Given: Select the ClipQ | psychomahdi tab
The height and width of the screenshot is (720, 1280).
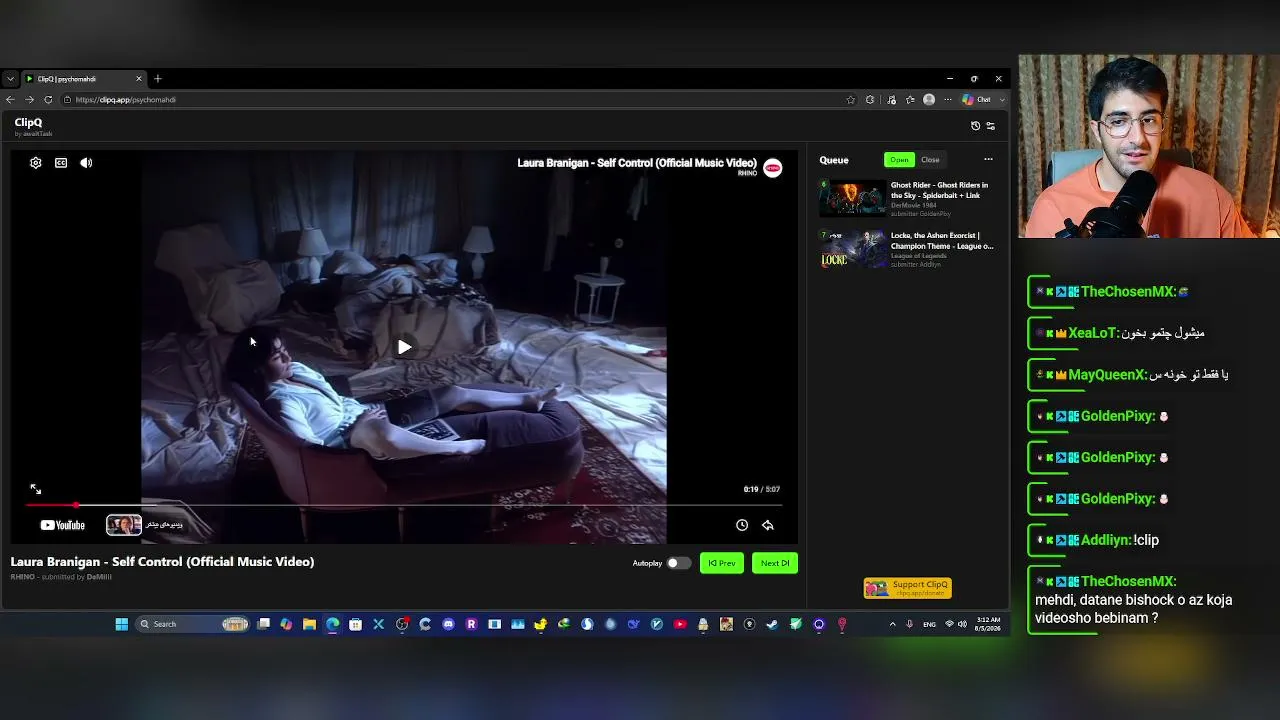Looking at the screenshot, I should pos(82,79).
